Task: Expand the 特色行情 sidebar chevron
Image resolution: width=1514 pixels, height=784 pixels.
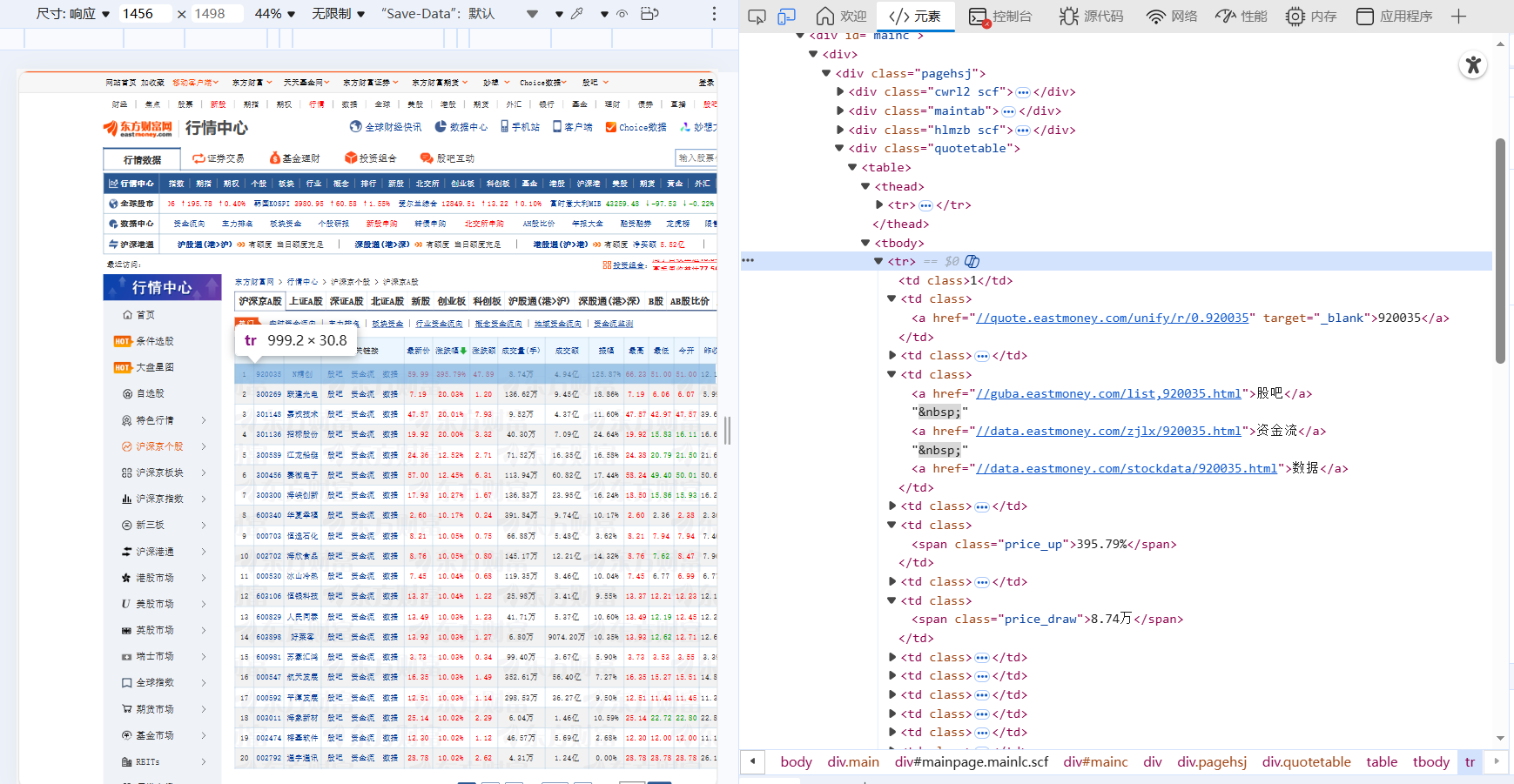Action: coord(204,420)
